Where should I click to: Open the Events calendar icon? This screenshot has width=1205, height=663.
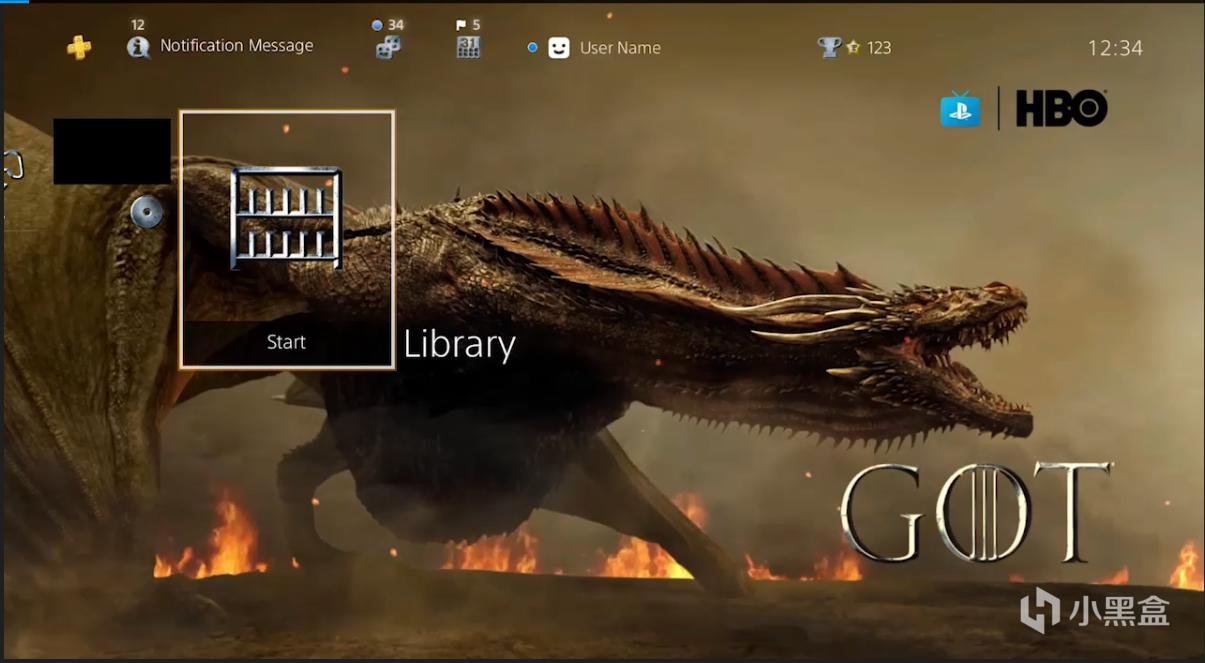point(468,47)
